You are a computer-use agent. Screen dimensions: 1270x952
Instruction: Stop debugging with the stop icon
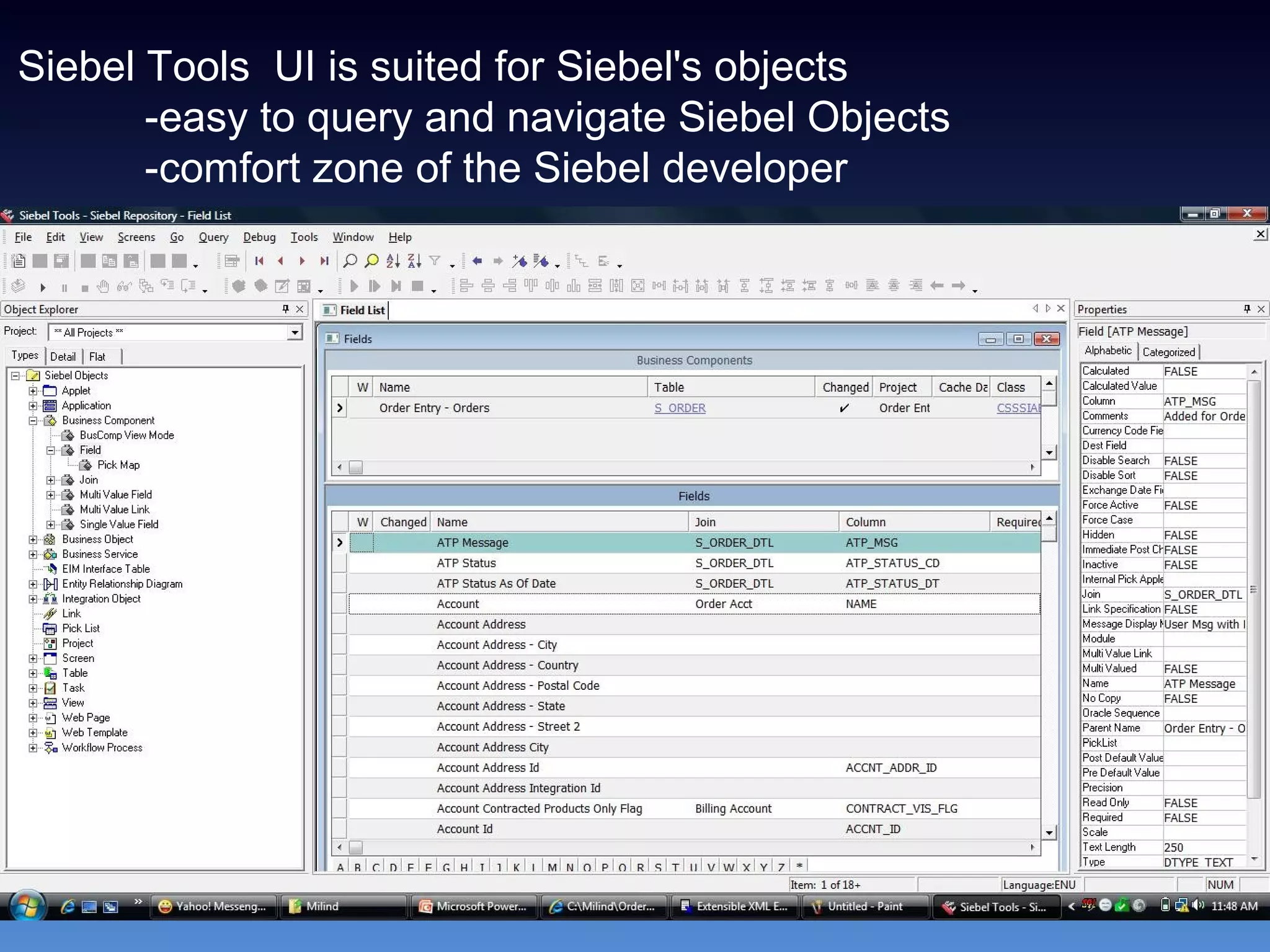85,287
